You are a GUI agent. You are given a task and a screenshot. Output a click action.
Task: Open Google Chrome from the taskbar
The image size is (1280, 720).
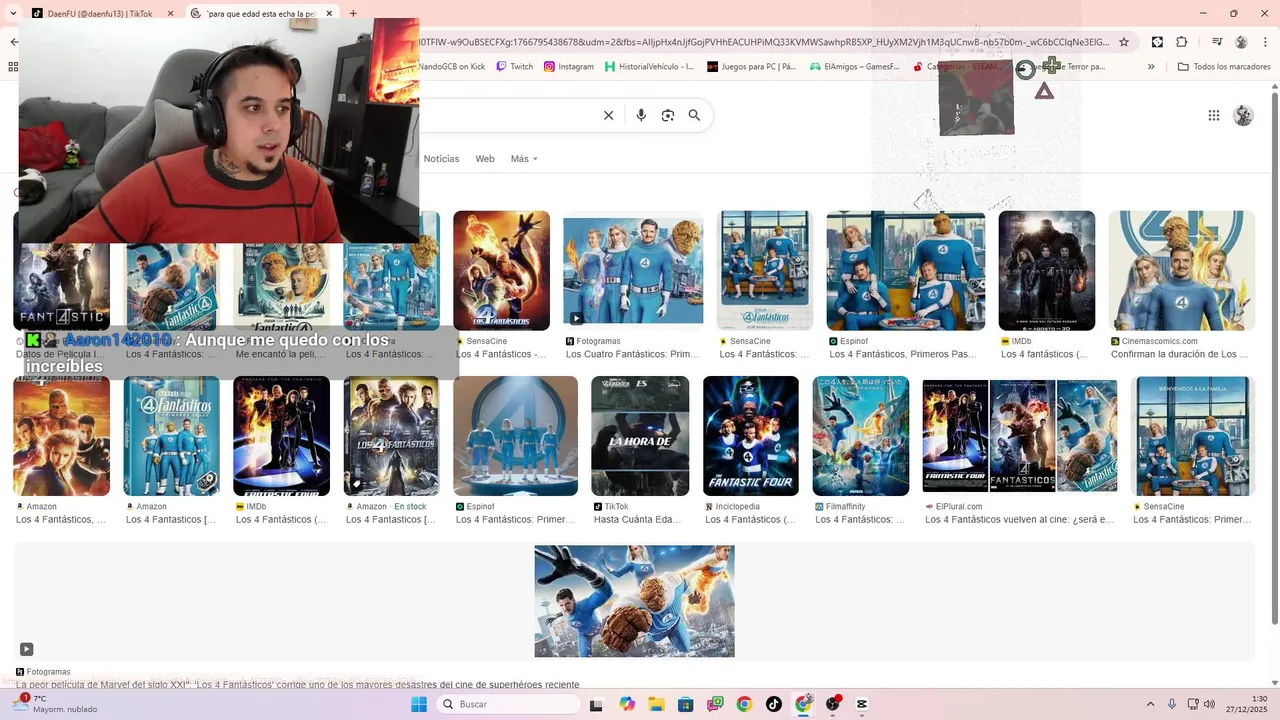(x=744, y=704)
